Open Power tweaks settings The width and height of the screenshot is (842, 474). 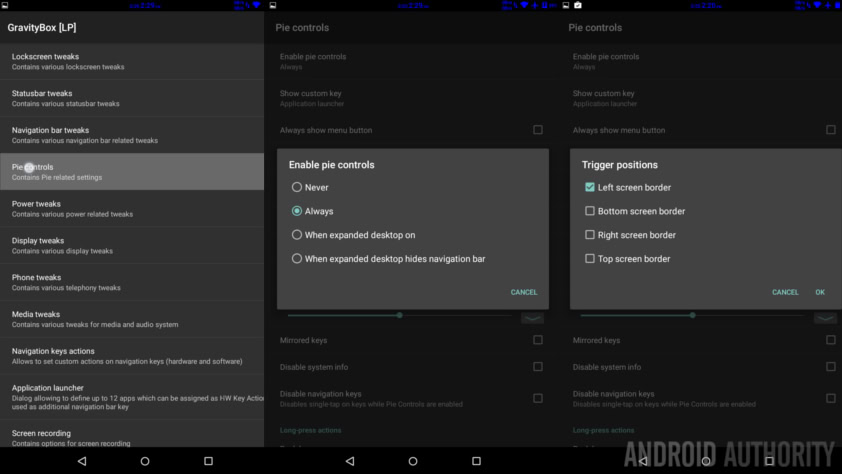pos(132,208)
